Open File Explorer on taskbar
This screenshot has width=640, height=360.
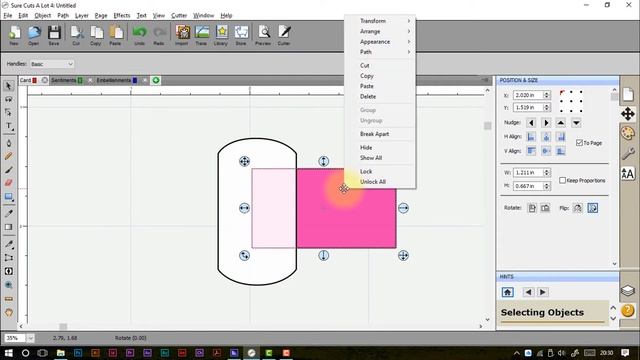pos(60,353)
